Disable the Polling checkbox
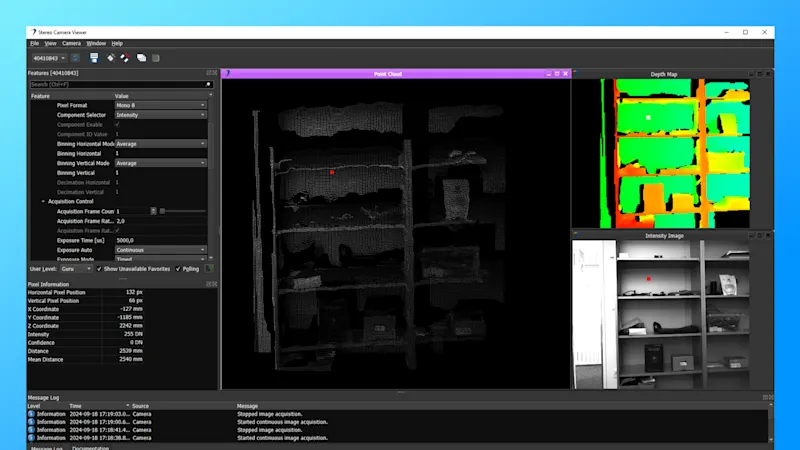800x450 pixels. (178, 269)
